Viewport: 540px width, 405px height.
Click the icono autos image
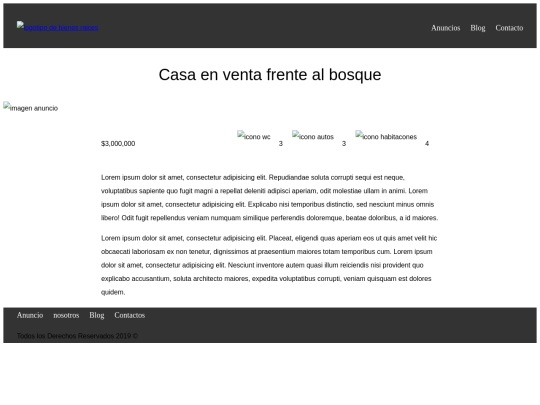point(313,136)
